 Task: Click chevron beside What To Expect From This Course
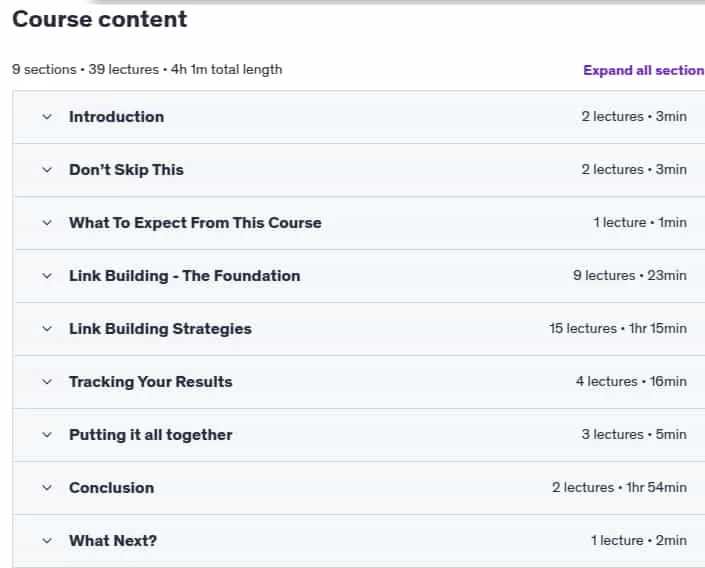click(47, 223)
